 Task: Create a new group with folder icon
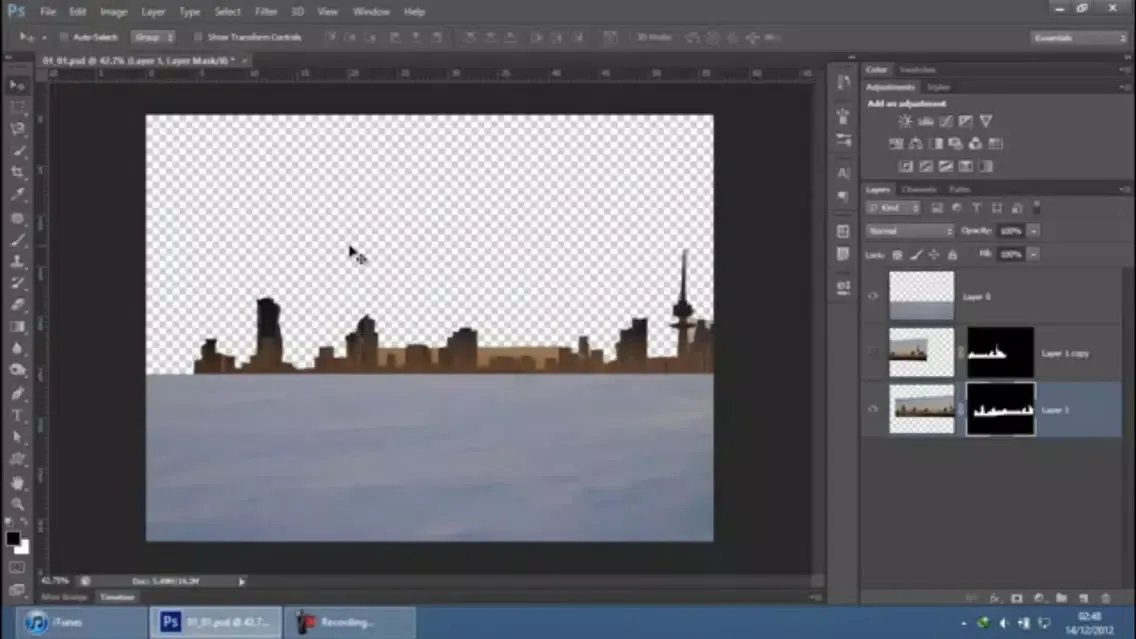(1061, 598)
